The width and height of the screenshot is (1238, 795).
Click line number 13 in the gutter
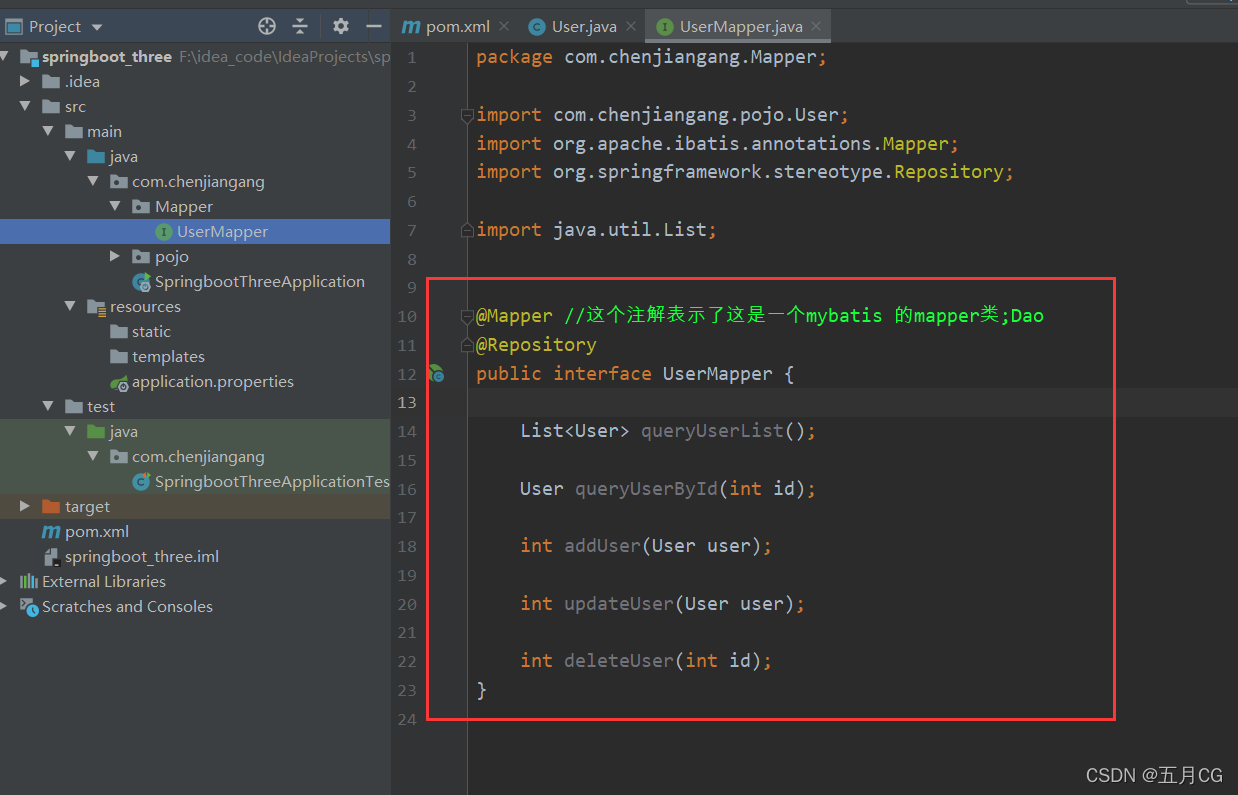[407, 403]
